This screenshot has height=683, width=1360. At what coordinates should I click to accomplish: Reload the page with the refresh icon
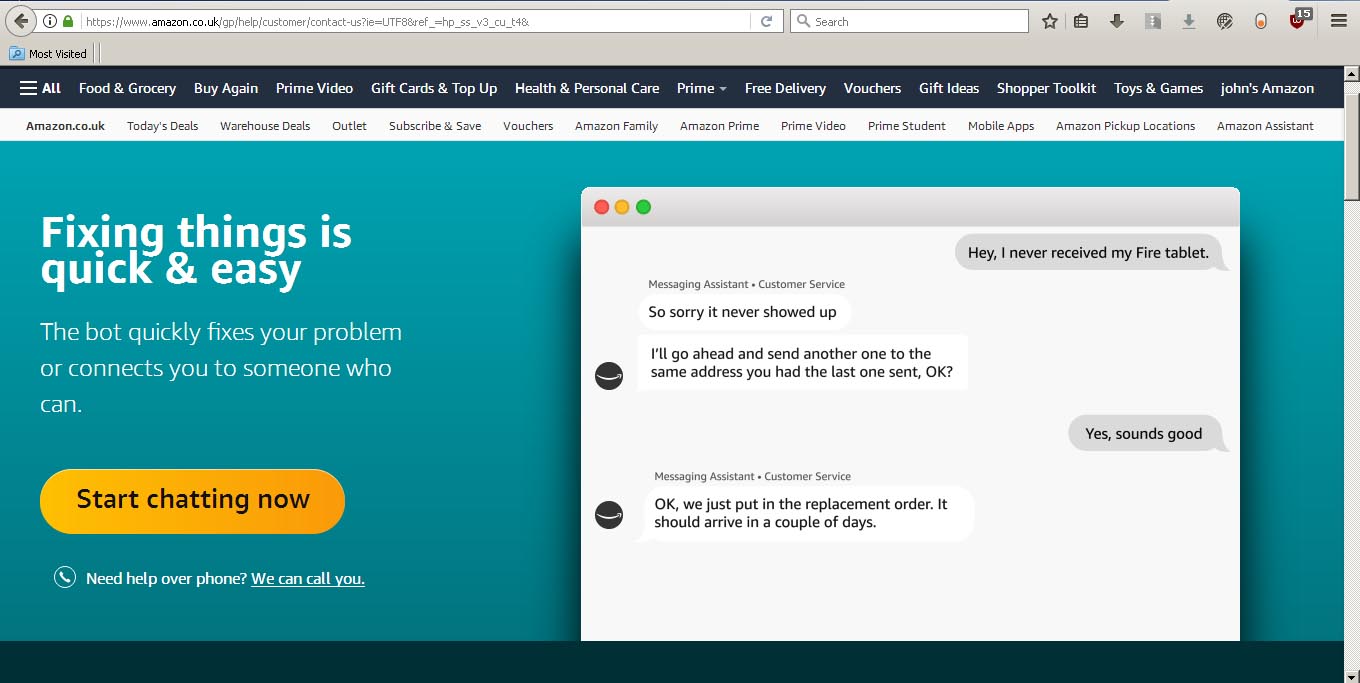click(766, 21)
